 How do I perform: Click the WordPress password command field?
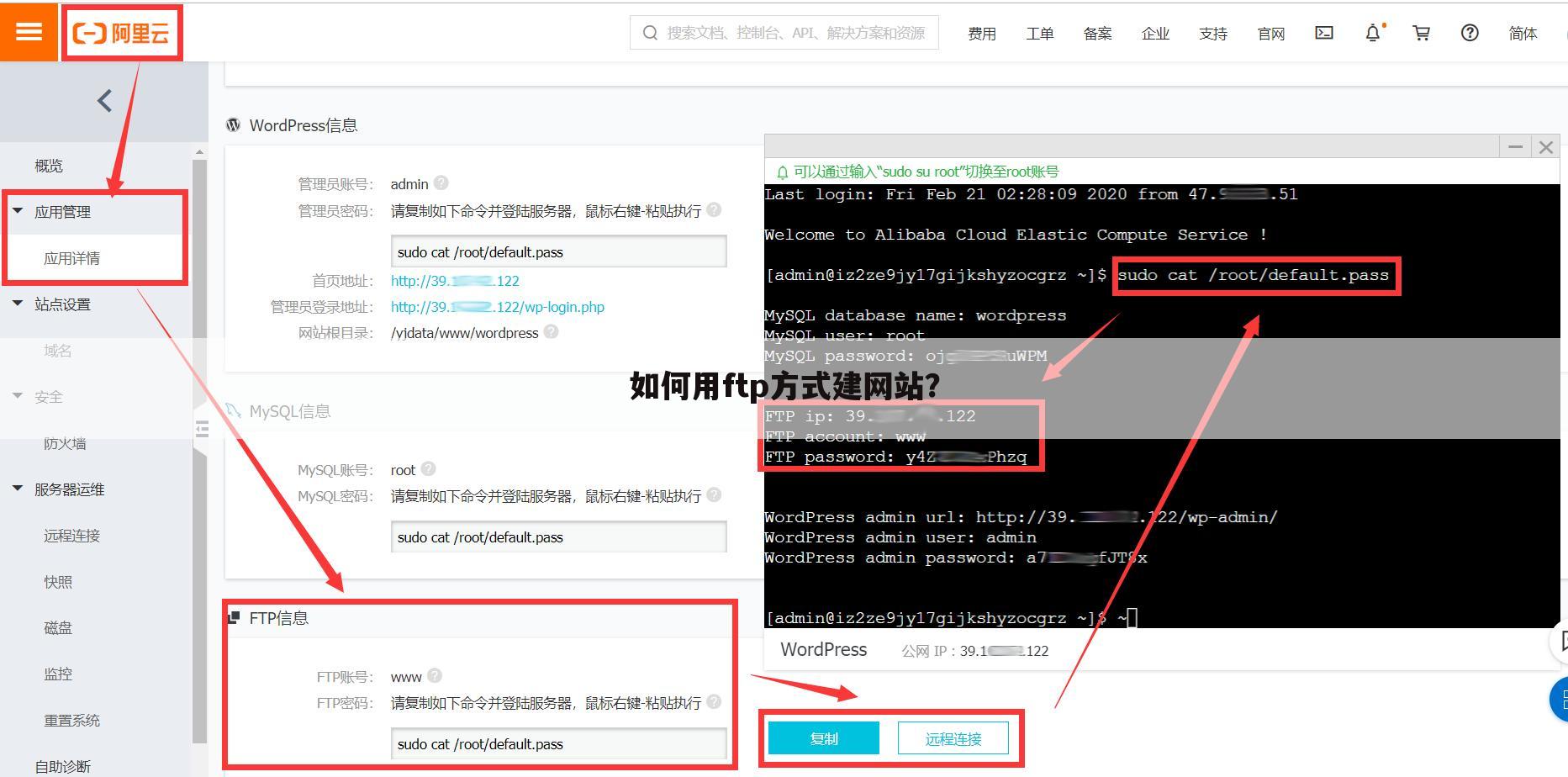pos(558,252)
